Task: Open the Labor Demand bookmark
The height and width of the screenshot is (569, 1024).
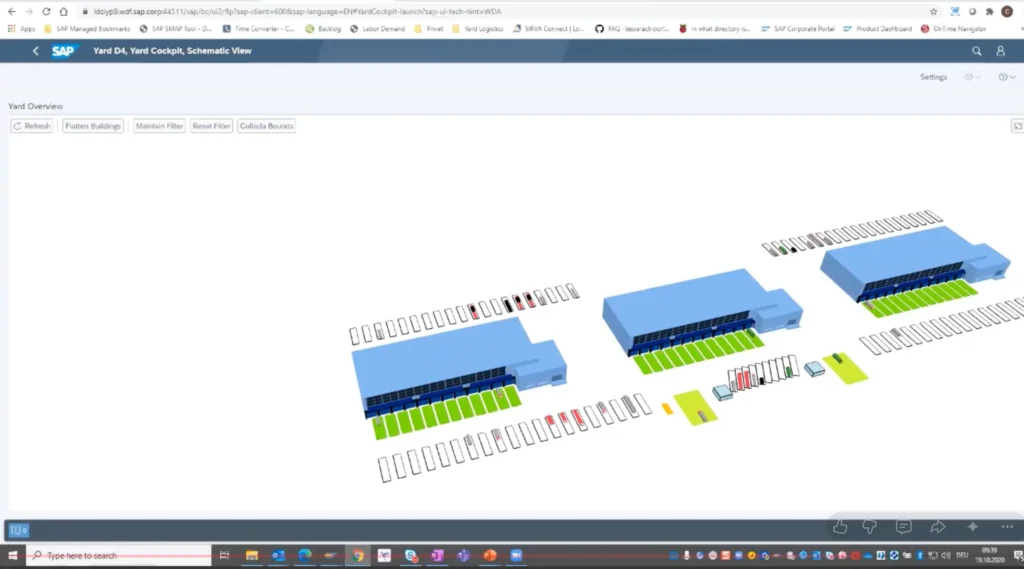Action: (377, 29)
